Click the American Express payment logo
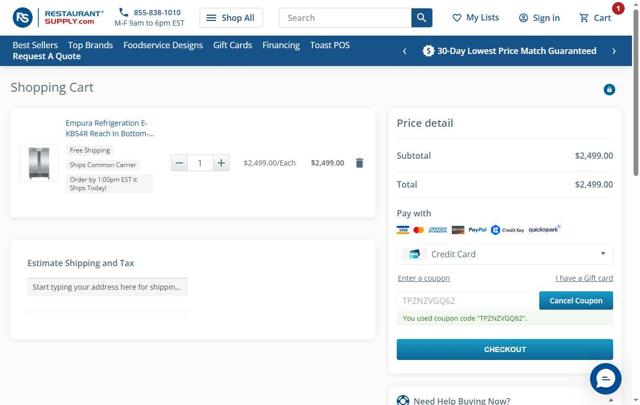The width and height of the screenshot is (640, 405). point(438,230)
